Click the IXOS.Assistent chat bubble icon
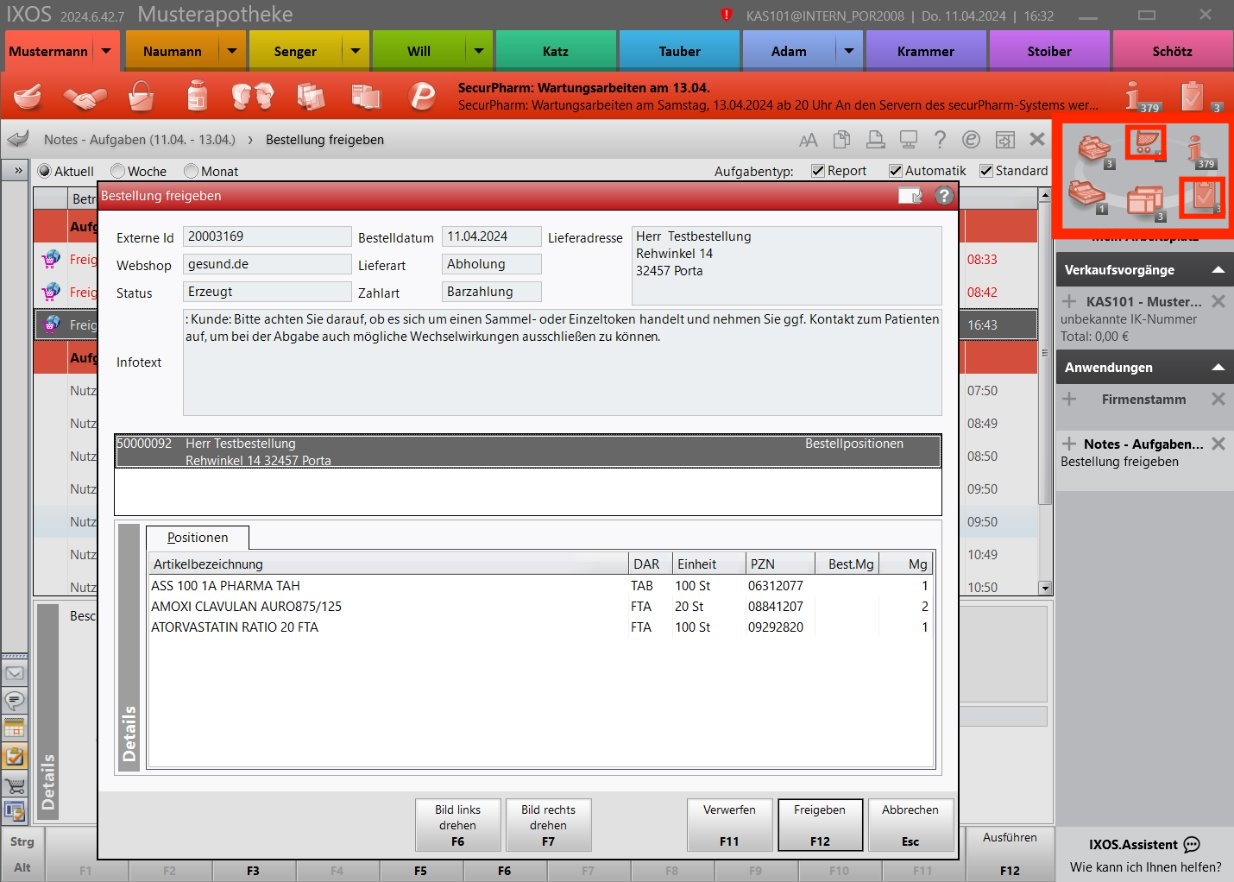1234x882 pixels. pos(1191,845)
